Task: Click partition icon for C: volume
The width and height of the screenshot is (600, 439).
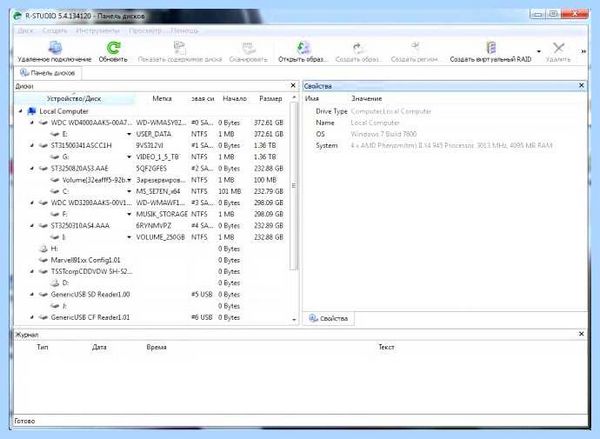Action: point(55,191)
